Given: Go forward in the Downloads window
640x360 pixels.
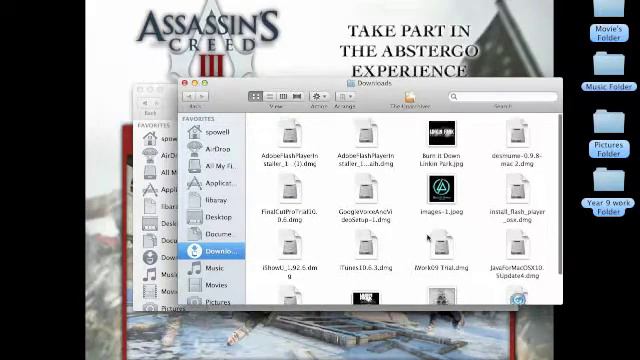Looking at the screenshot, I should (202, 96).
